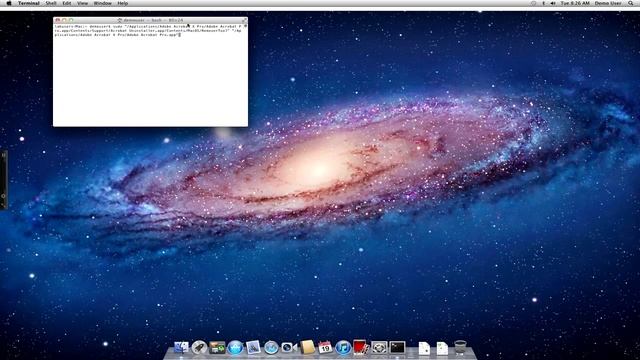This screenshot has height=360, width=640.
Task: Launch Safari compass icon in Dock
Action: [x=271, y=347]
